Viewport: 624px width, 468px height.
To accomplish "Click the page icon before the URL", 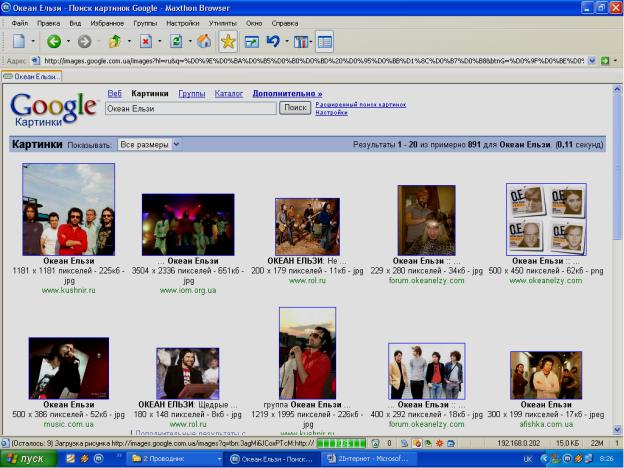I will [x=36, y=61].
